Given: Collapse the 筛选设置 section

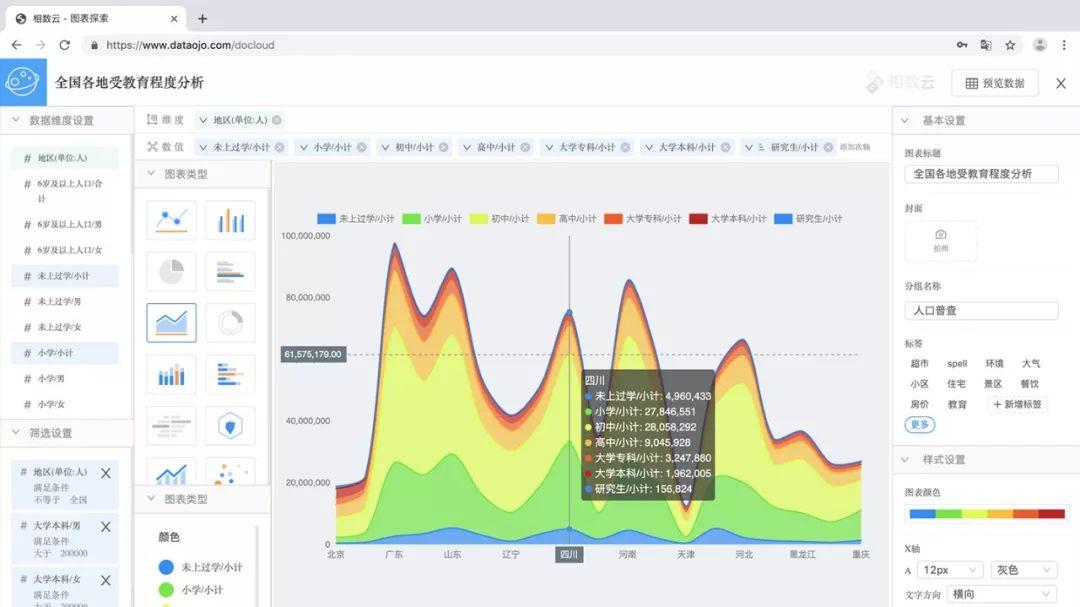Looking at the screenshot, I should pos(16,433).
